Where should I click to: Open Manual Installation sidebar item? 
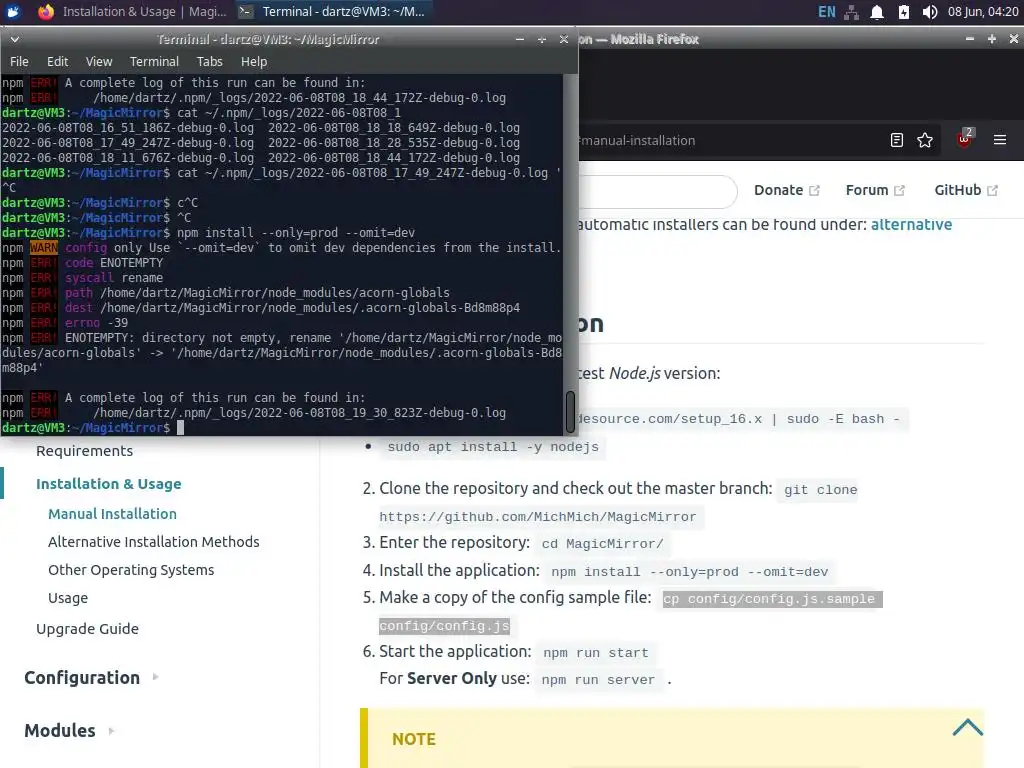(112, 514)
